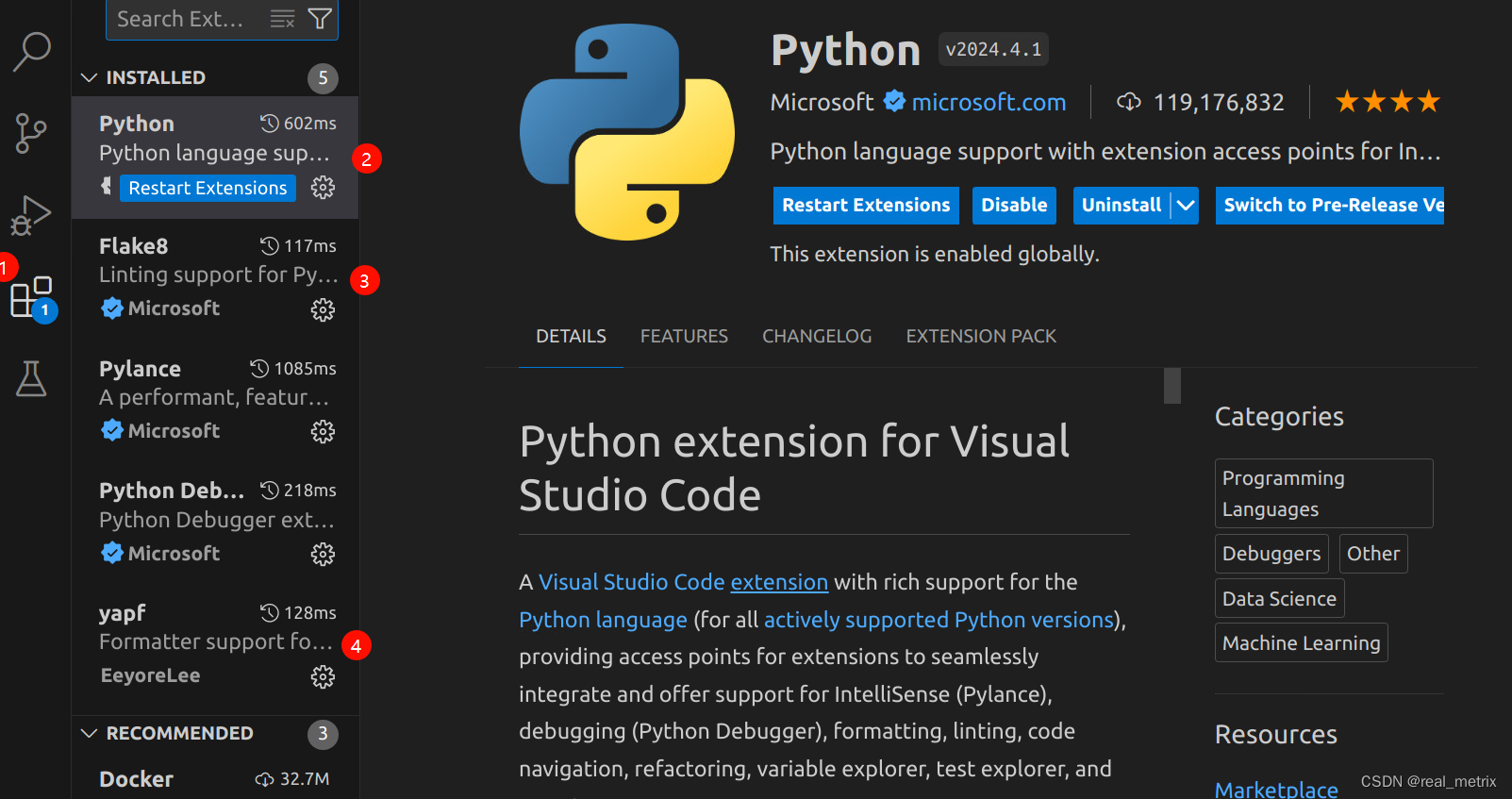Open the microsoft.com publisher link
The image size is (1512, 799).
click(989, 102)
